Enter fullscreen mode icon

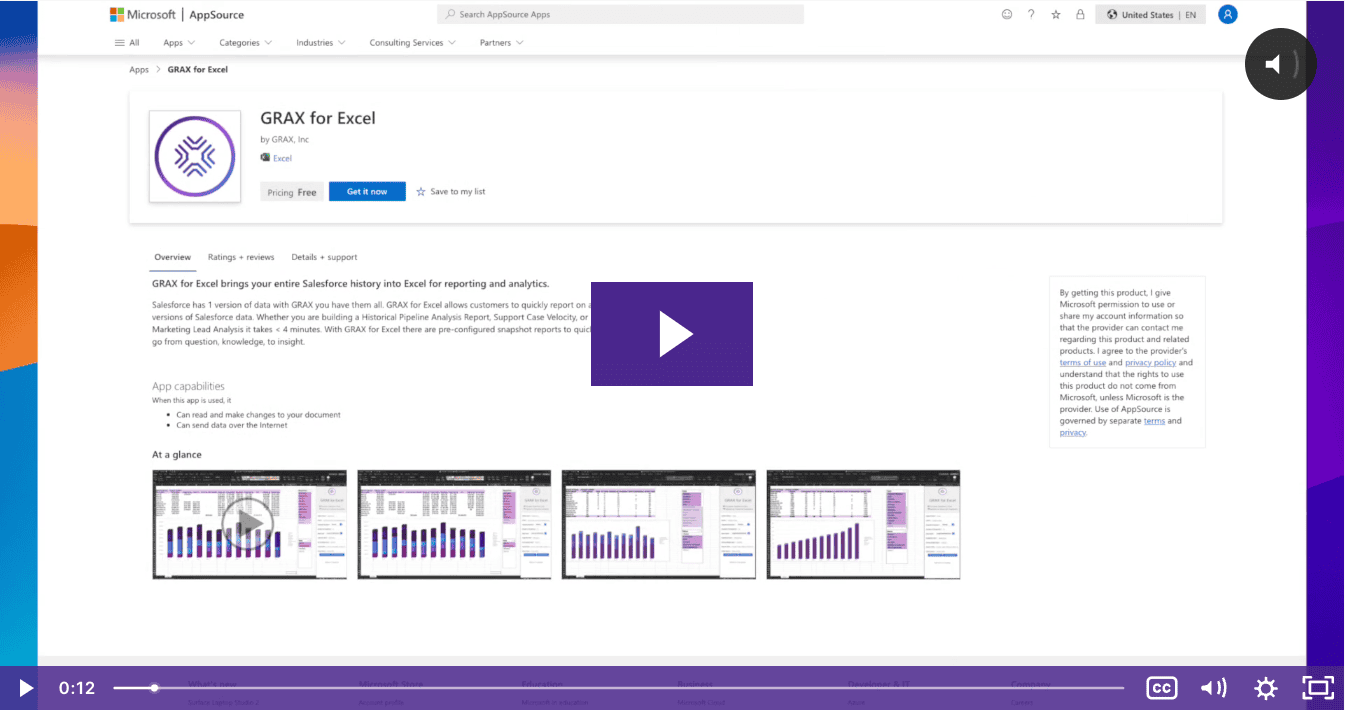click(x=1318, y=688)
